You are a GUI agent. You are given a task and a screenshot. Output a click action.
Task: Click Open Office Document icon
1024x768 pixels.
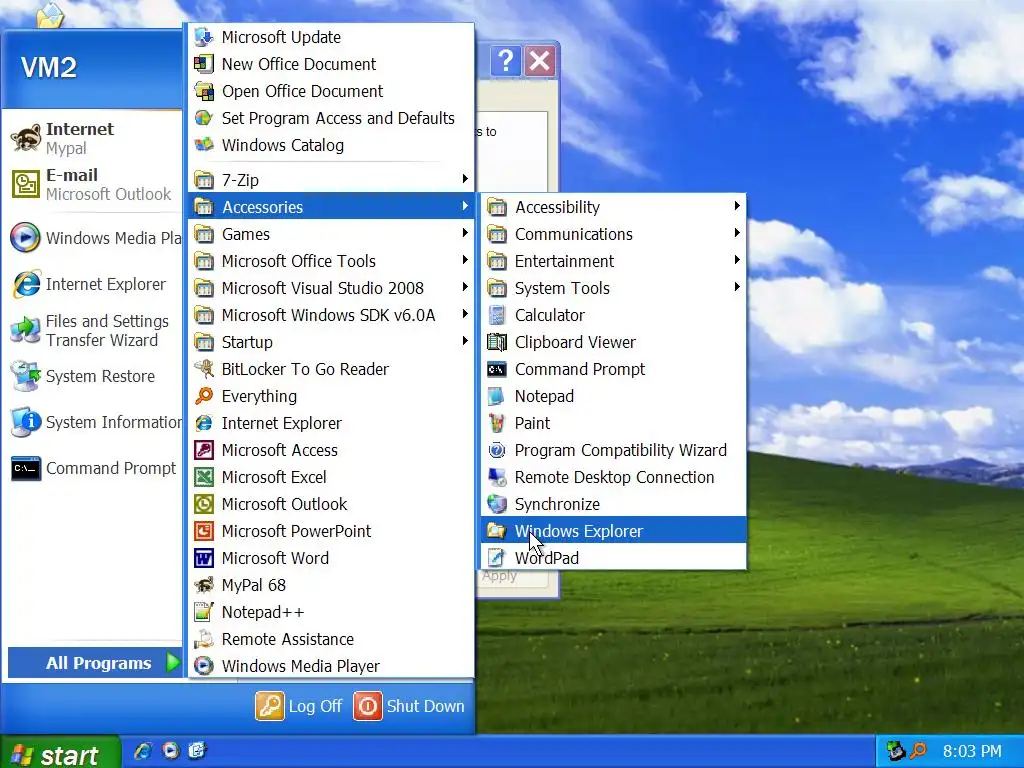click(x=204, y=91)
